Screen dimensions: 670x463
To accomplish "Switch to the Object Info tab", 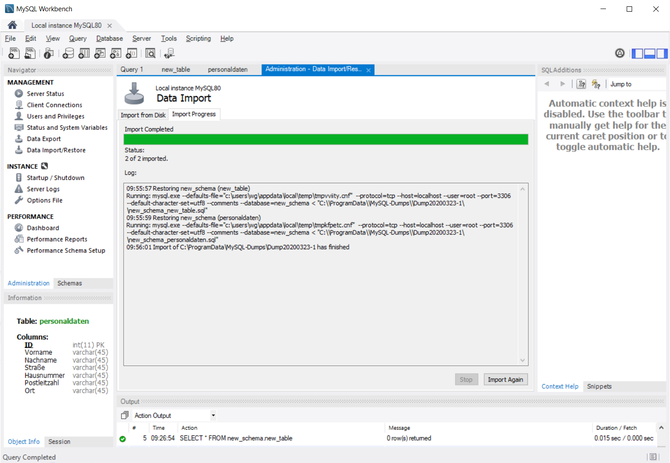I will pos(24,442).
